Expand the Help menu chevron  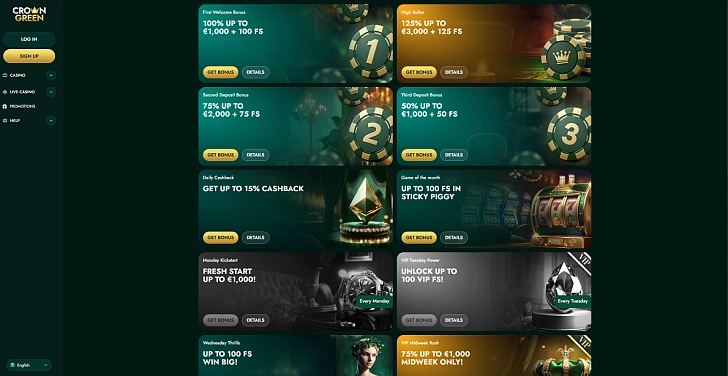(x=51, y=121)
